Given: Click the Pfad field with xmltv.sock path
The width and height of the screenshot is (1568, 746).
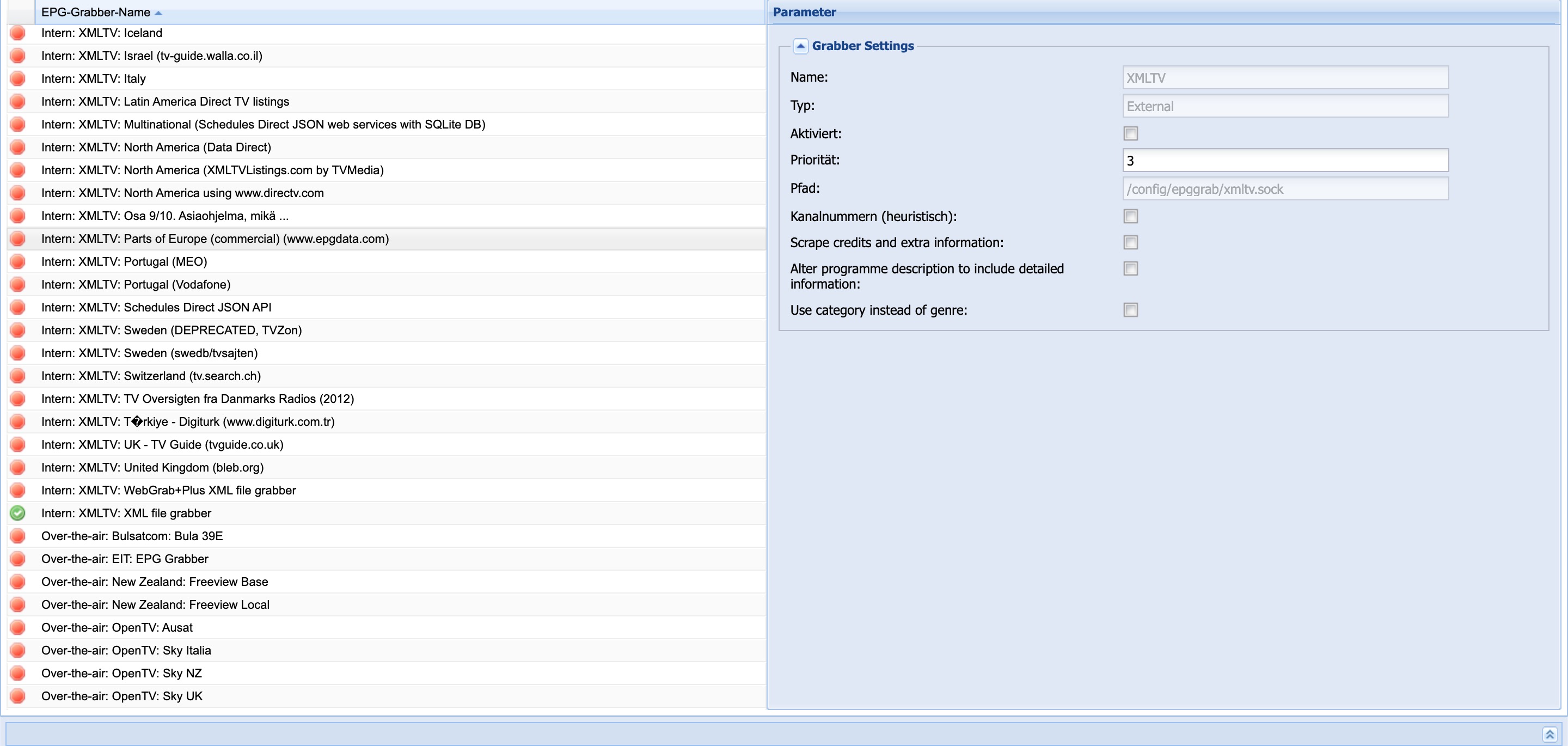Looking at the screenshot, I should coord(1285,189).
